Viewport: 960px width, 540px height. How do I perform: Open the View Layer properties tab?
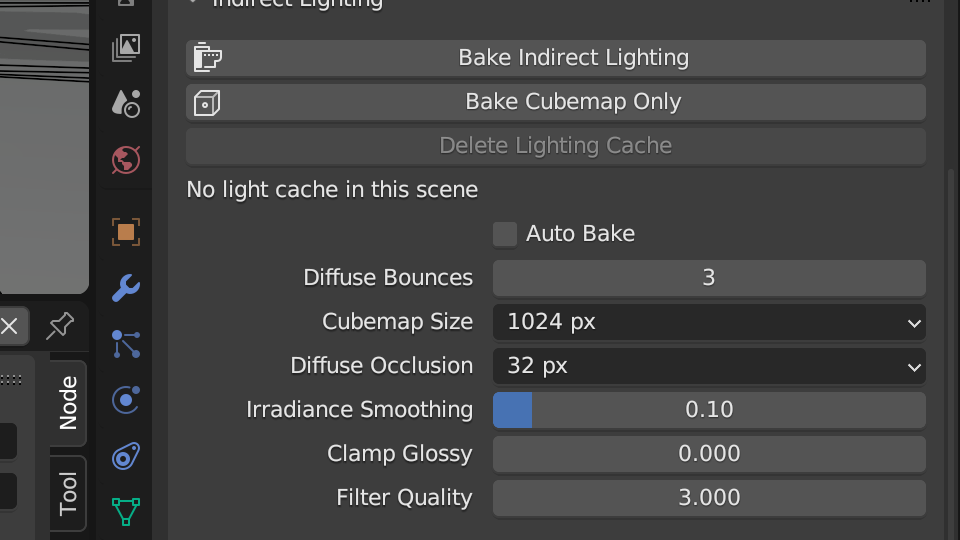(x=126, y=48)
